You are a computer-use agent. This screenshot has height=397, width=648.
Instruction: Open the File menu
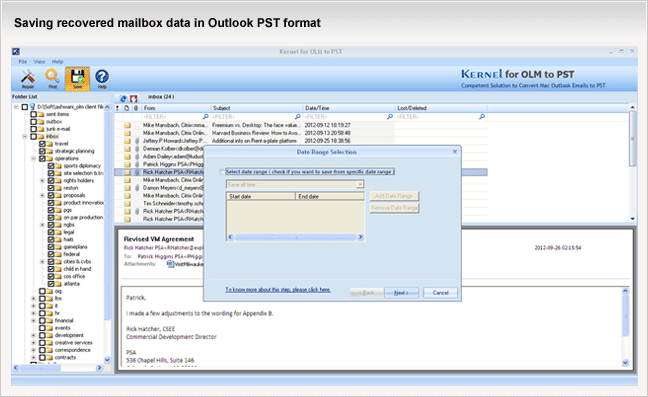(22, 62)
